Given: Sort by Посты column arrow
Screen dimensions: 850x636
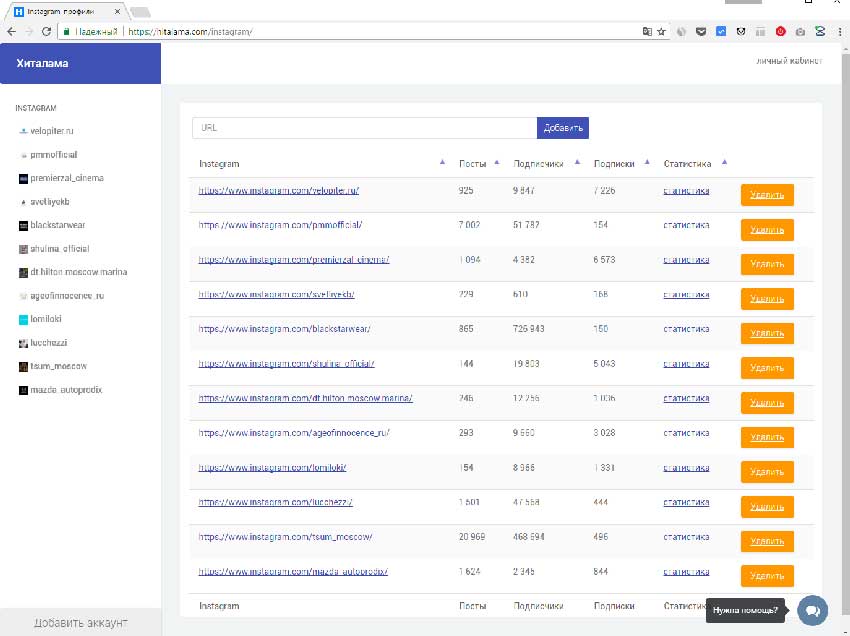Looking at the screenshot, I should tap(498, 162).
